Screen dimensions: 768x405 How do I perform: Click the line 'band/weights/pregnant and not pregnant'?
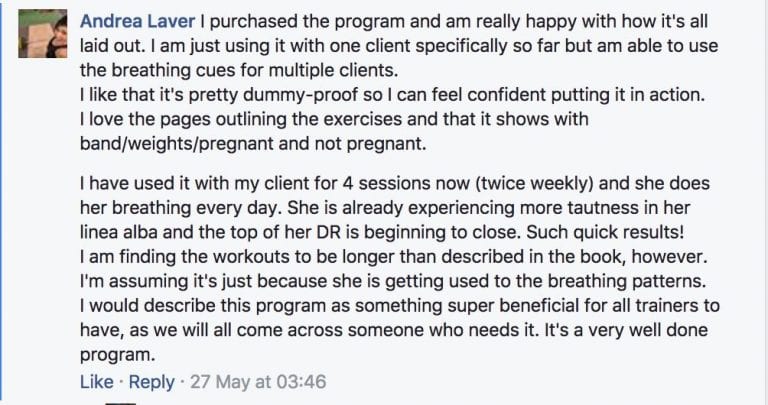[x=253, y=144]
